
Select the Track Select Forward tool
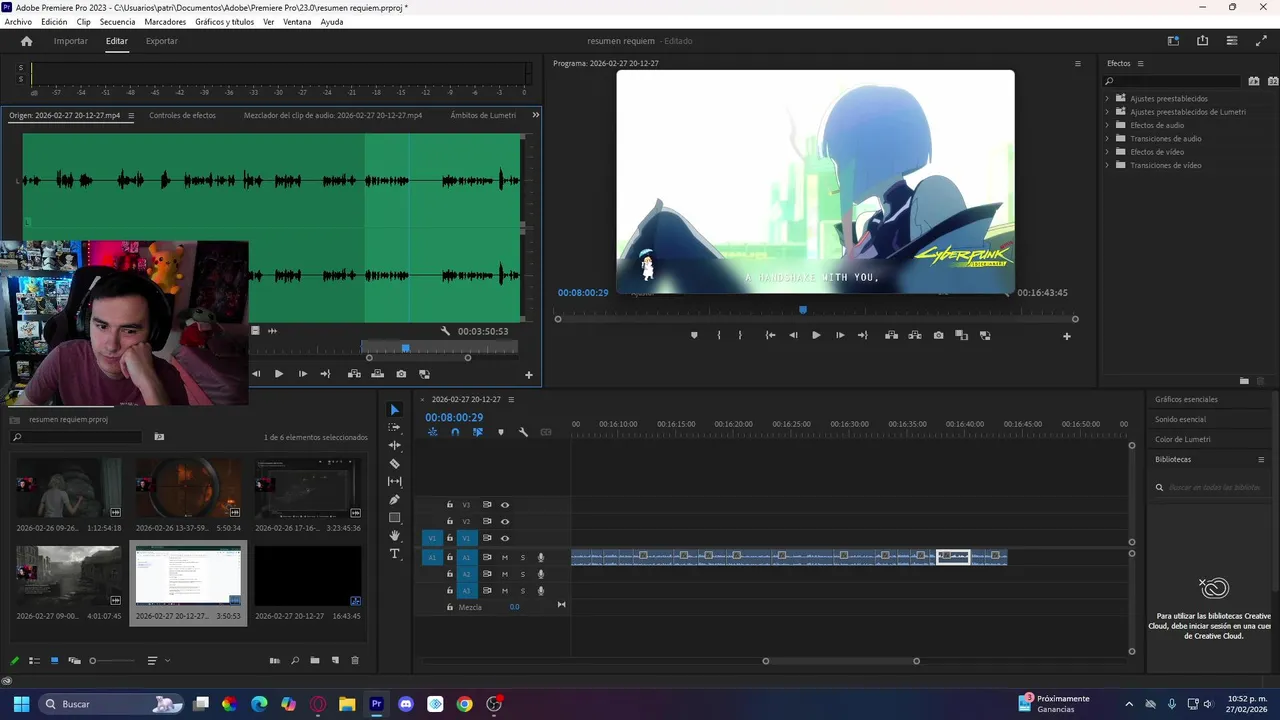click(x=394, y=428)
